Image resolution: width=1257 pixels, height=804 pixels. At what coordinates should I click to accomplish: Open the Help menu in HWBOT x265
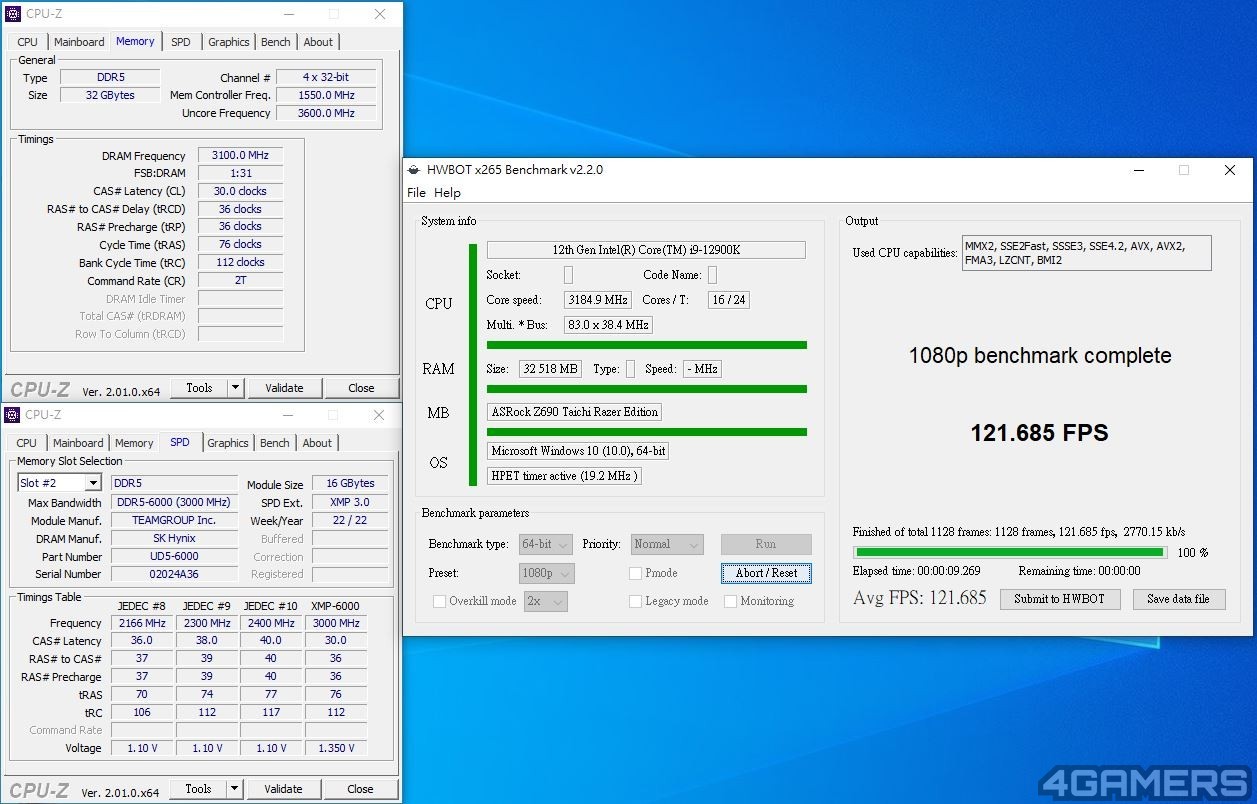(x=447, y=193)
